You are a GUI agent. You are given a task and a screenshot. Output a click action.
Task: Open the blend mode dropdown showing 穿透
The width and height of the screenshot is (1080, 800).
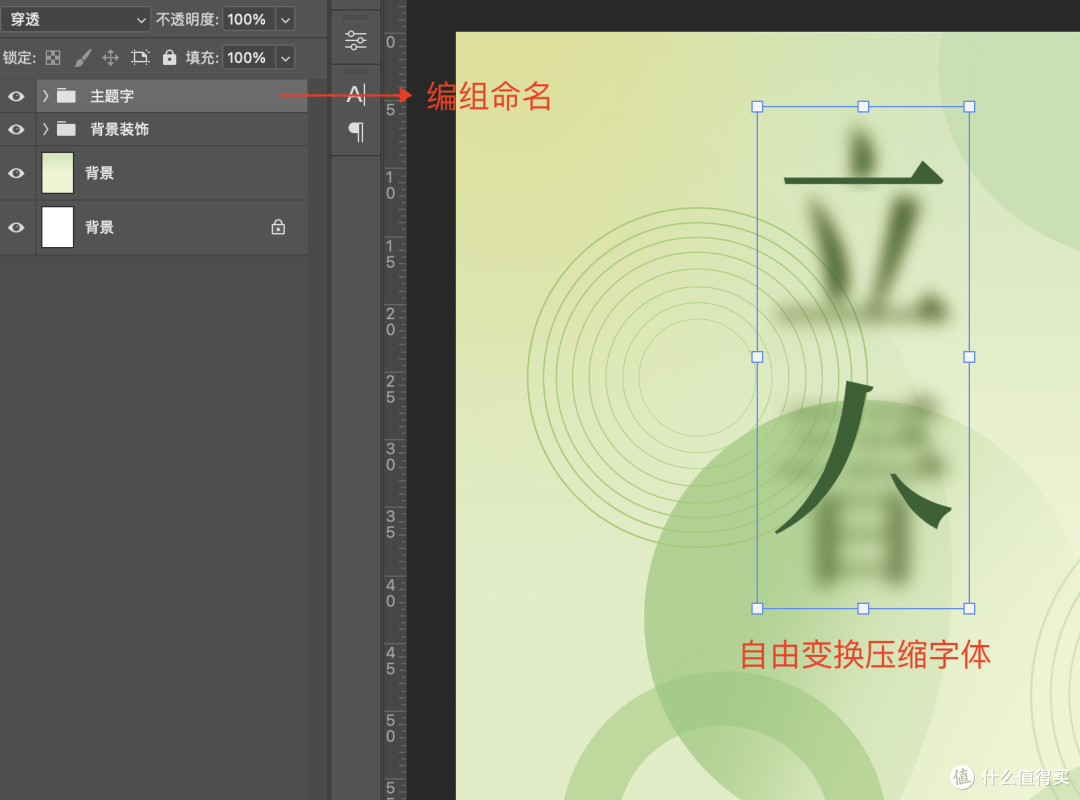coord(75,19)
